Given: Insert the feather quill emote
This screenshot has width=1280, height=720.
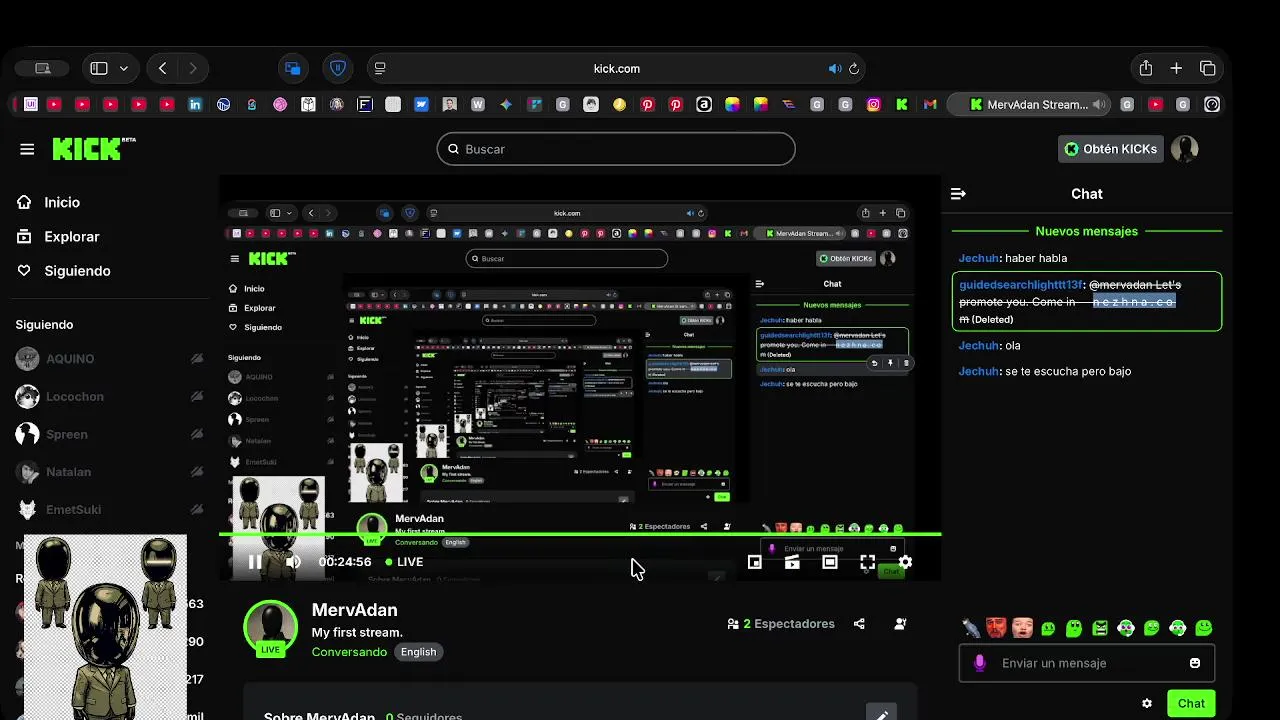Looking at the screenshot, I should pyautogui.click(x=971, y=628).
